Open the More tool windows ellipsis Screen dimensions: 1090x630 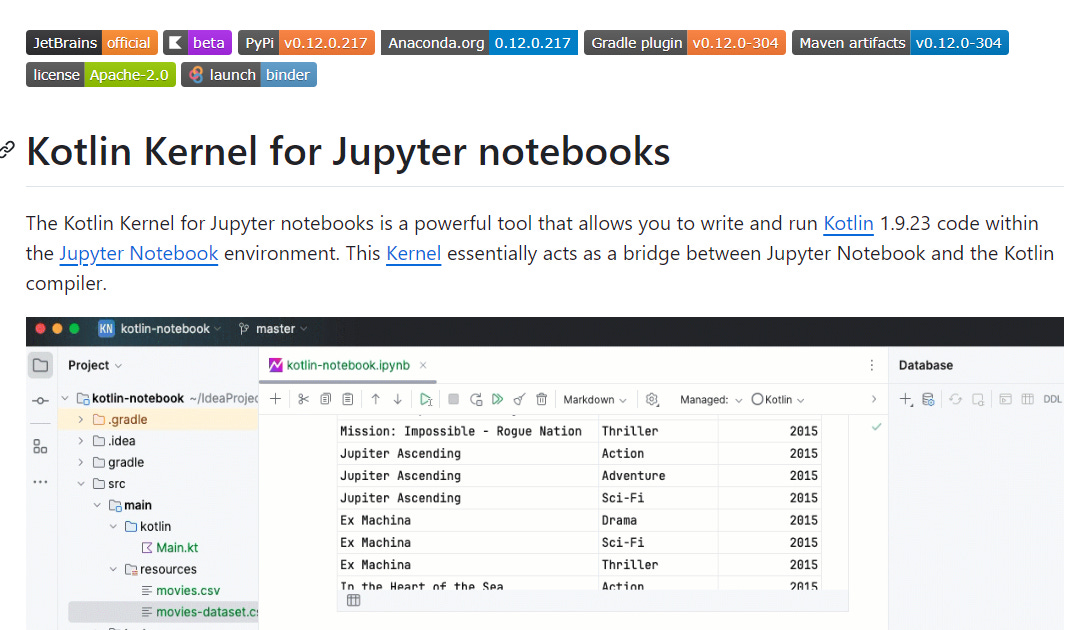pyautogui.click(x=40, y=482)
